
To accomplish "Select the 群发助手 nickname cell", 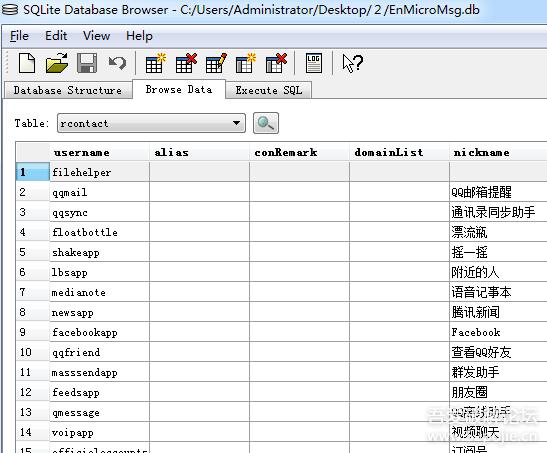I will 499,372.
